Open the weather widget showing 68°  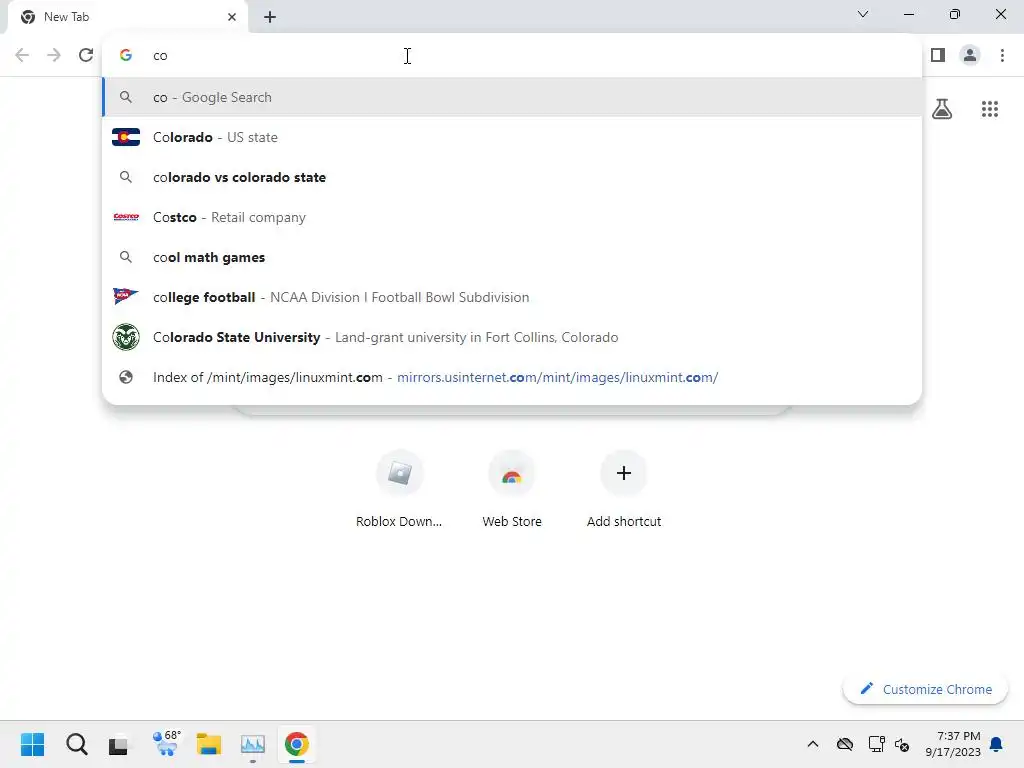tap(166, 744)
